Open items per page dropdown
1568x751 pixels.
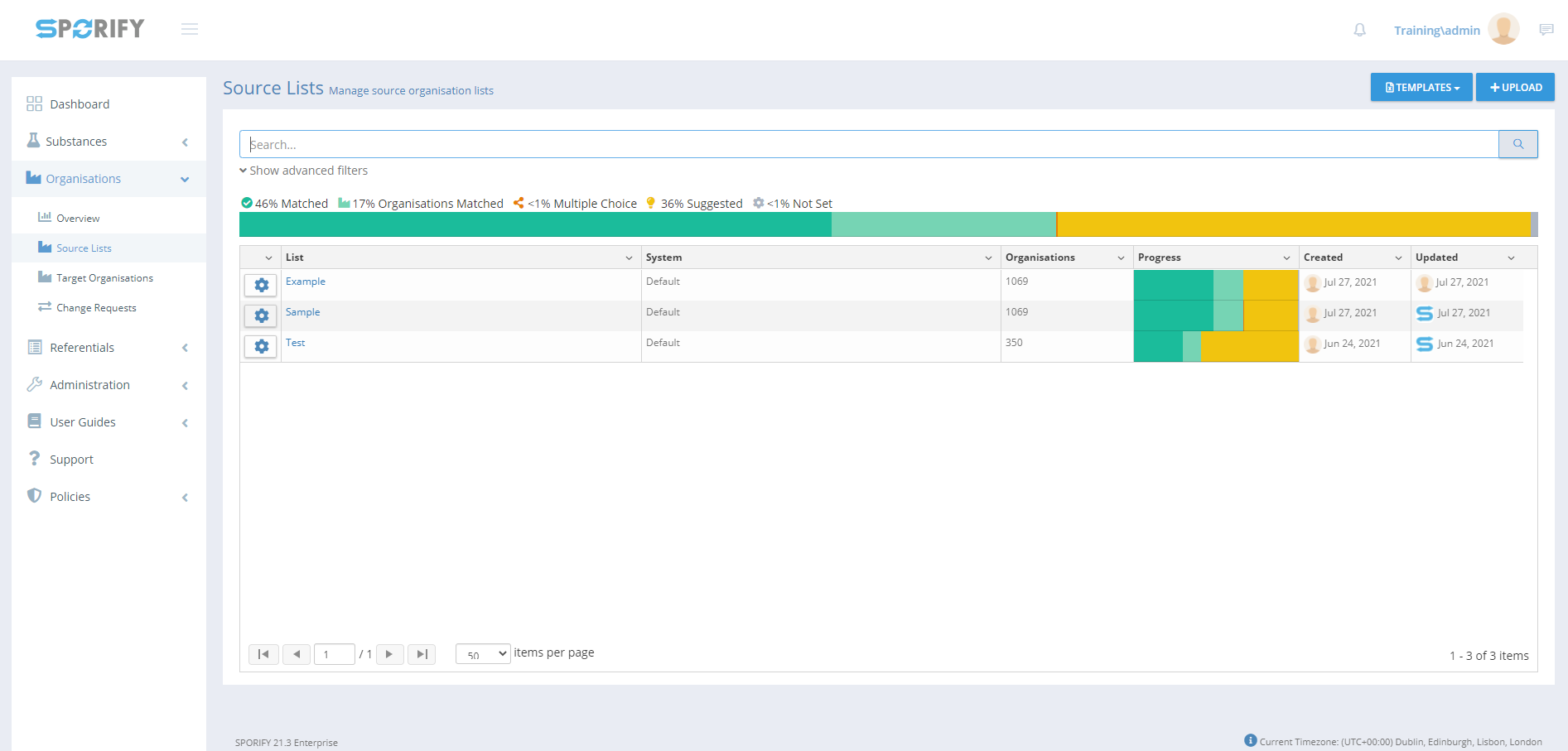[483, 654]
